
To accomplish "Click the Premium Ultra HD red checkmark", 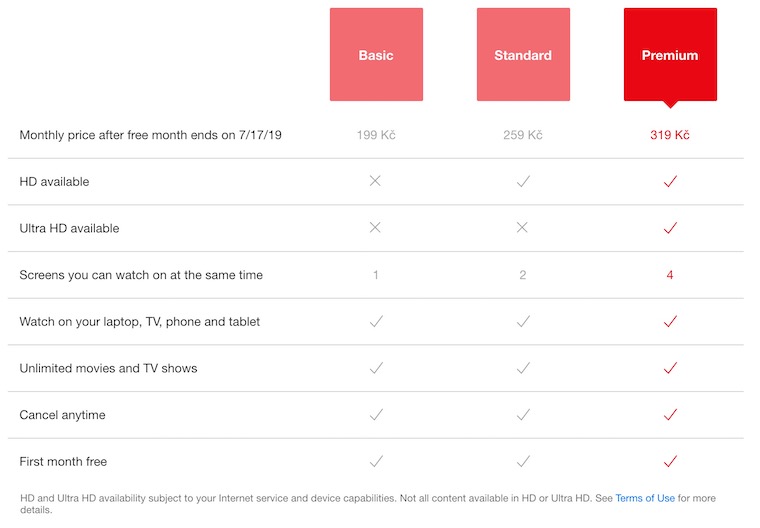I will click(670, 228).
